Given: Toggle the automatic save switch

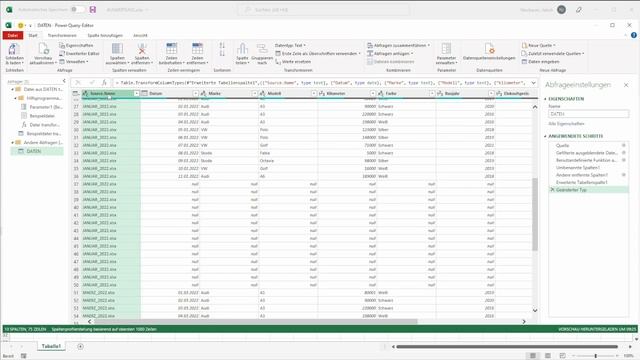Looking at the screenshot, I should [x=77, y=9].
